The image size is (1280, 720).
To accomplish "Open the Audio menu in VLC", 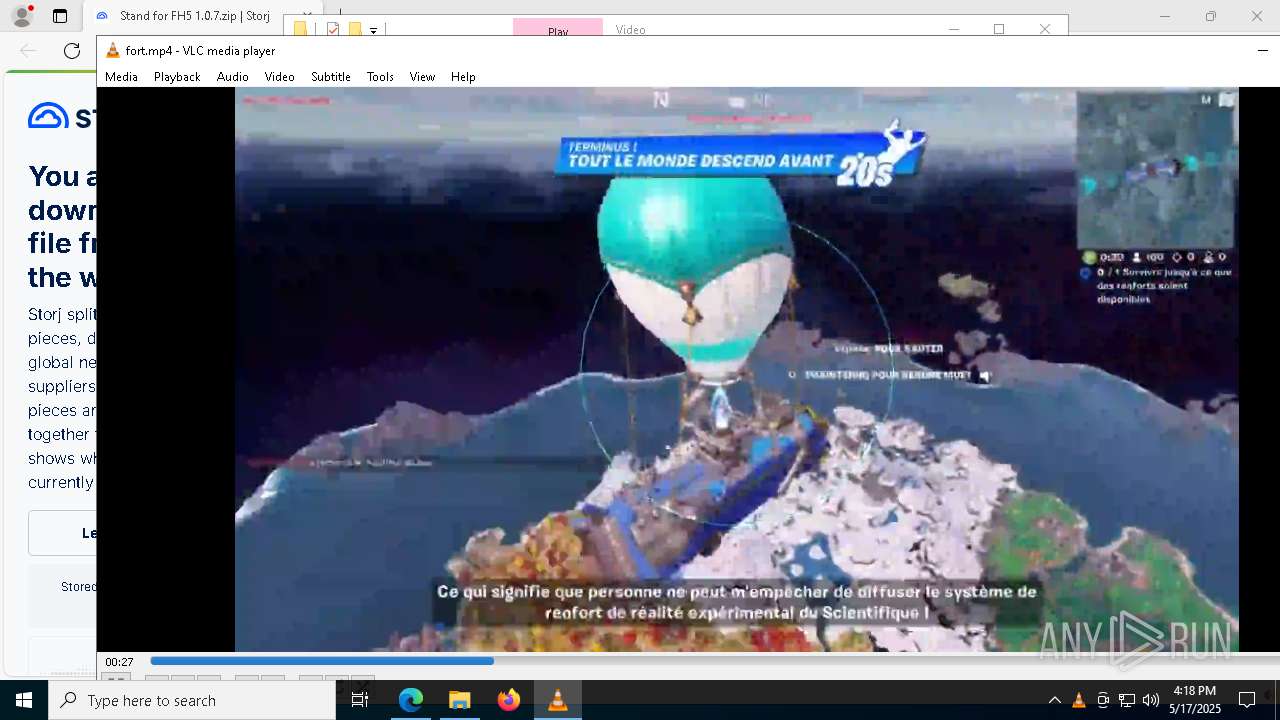I will pos(232,77).
